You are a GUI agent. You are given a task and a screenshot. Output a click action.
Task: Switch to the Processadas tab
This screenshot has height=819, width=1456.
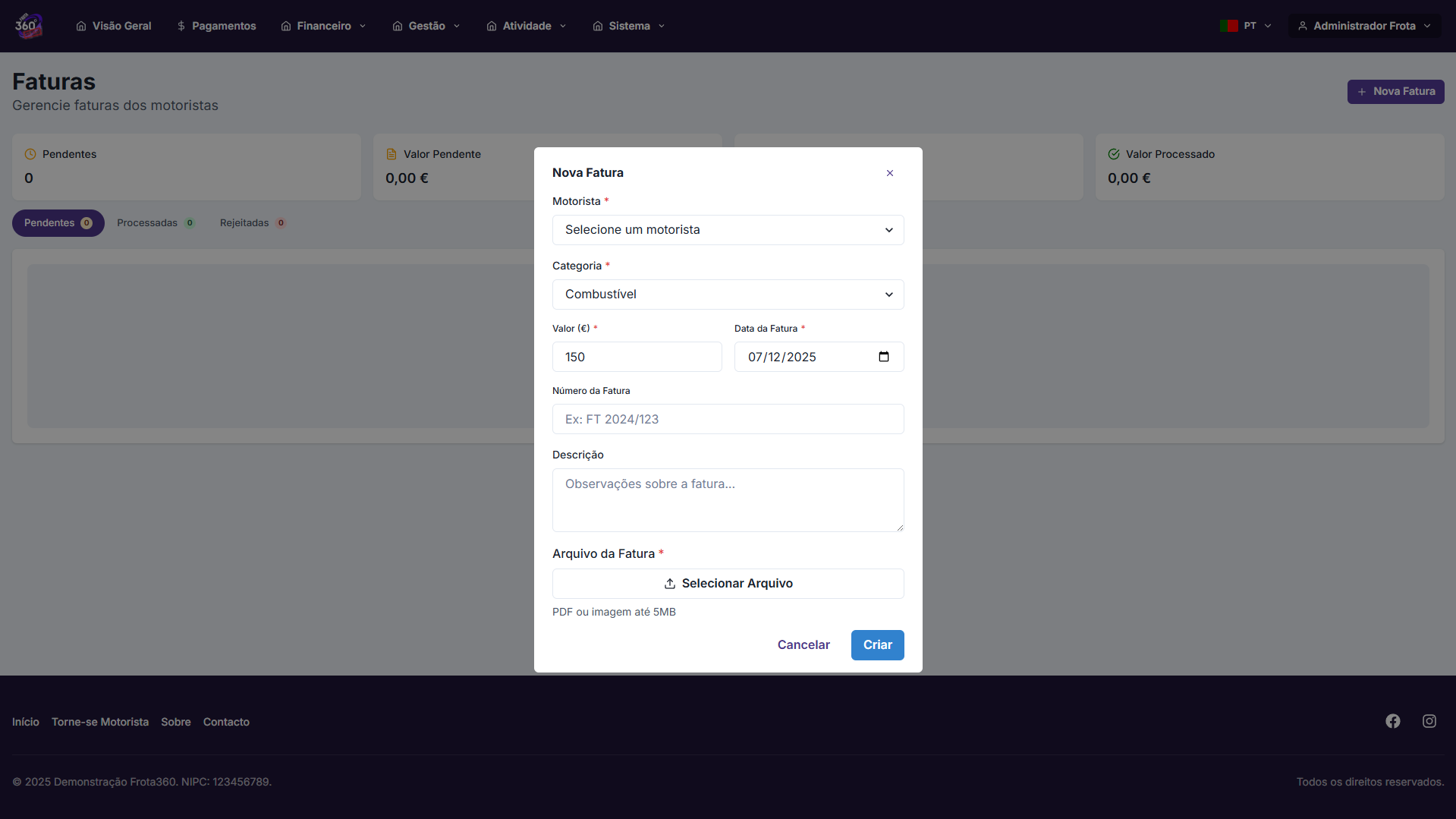156,223
